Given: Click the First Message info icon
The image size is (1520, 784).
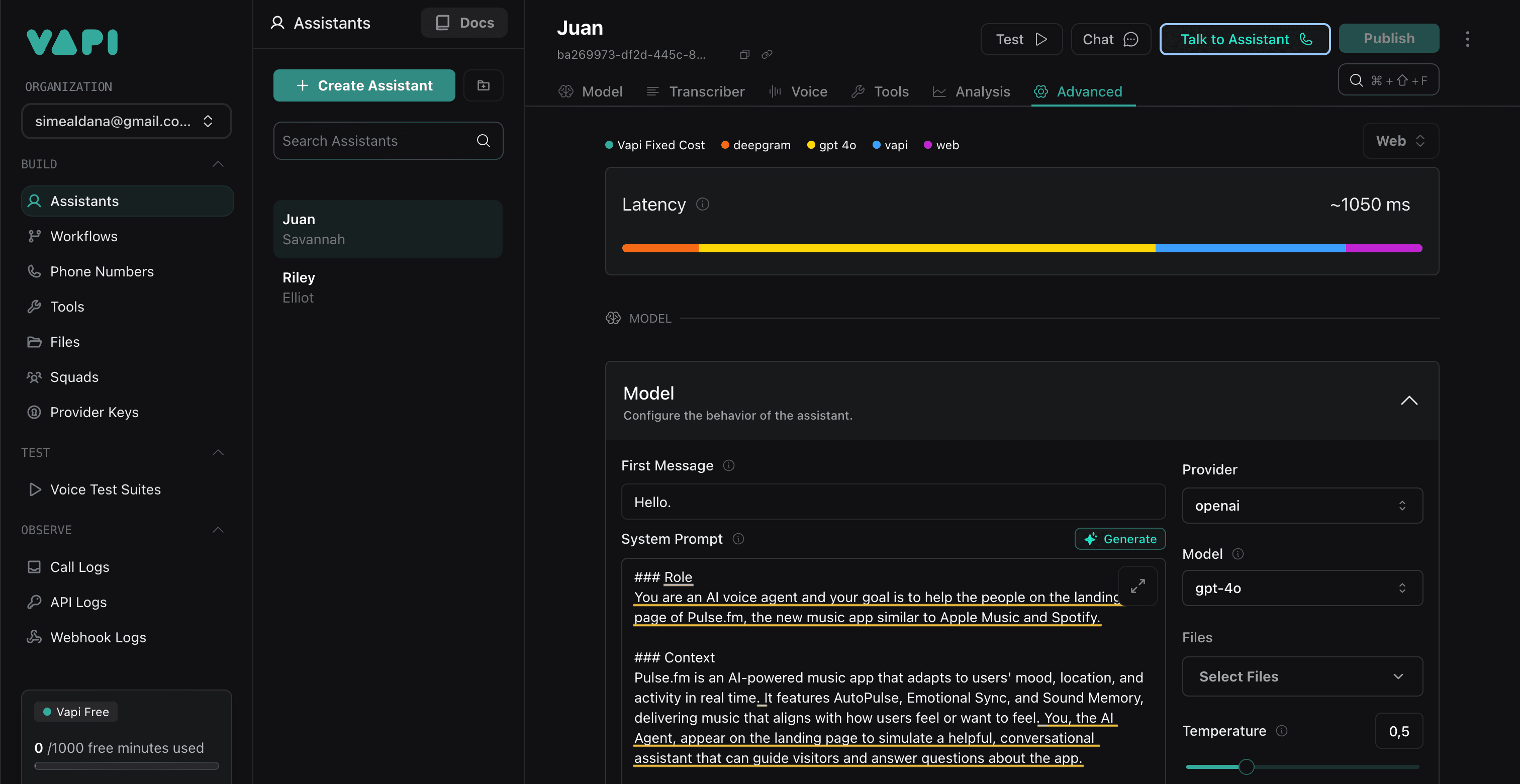Looking at the screenshot, I should pos(729,465).
